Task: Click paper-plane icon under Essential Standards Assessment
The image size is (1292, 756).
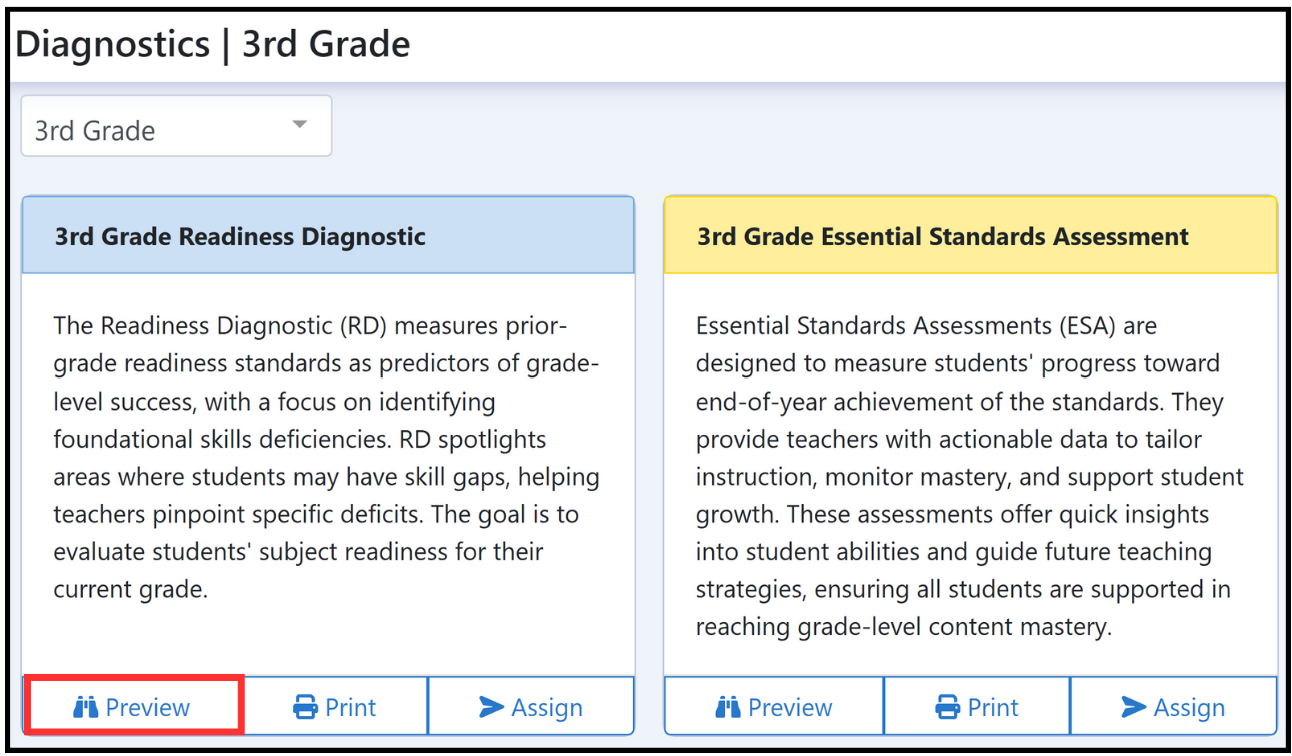Action: (x=1134, y=708)
